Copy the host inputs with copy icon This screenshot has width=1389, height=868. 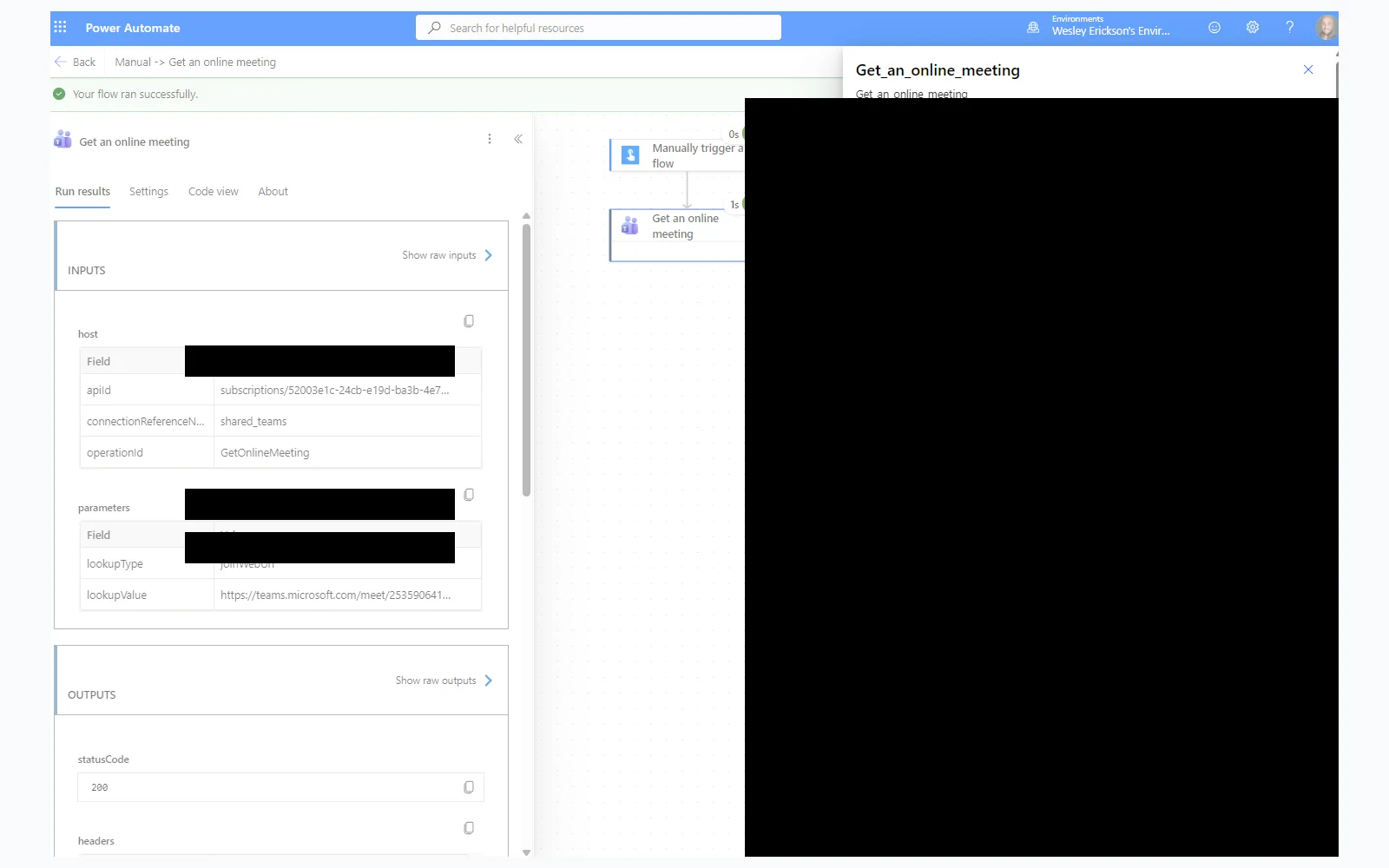pos(469,321)
